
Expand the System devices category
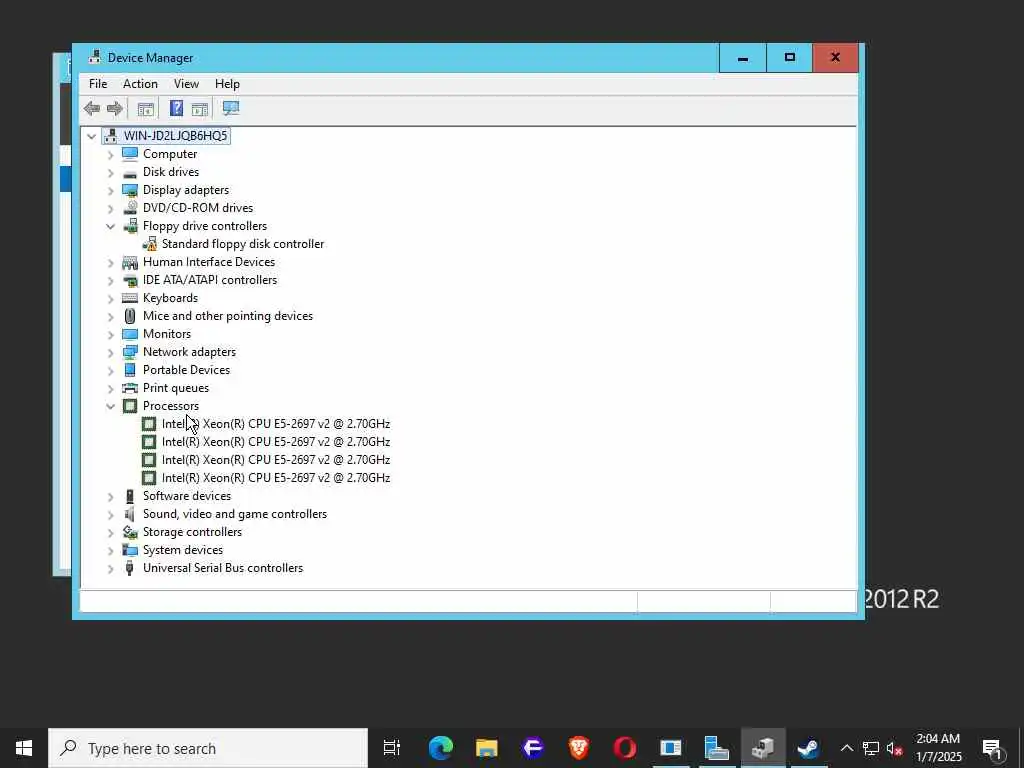click(110, 551)
